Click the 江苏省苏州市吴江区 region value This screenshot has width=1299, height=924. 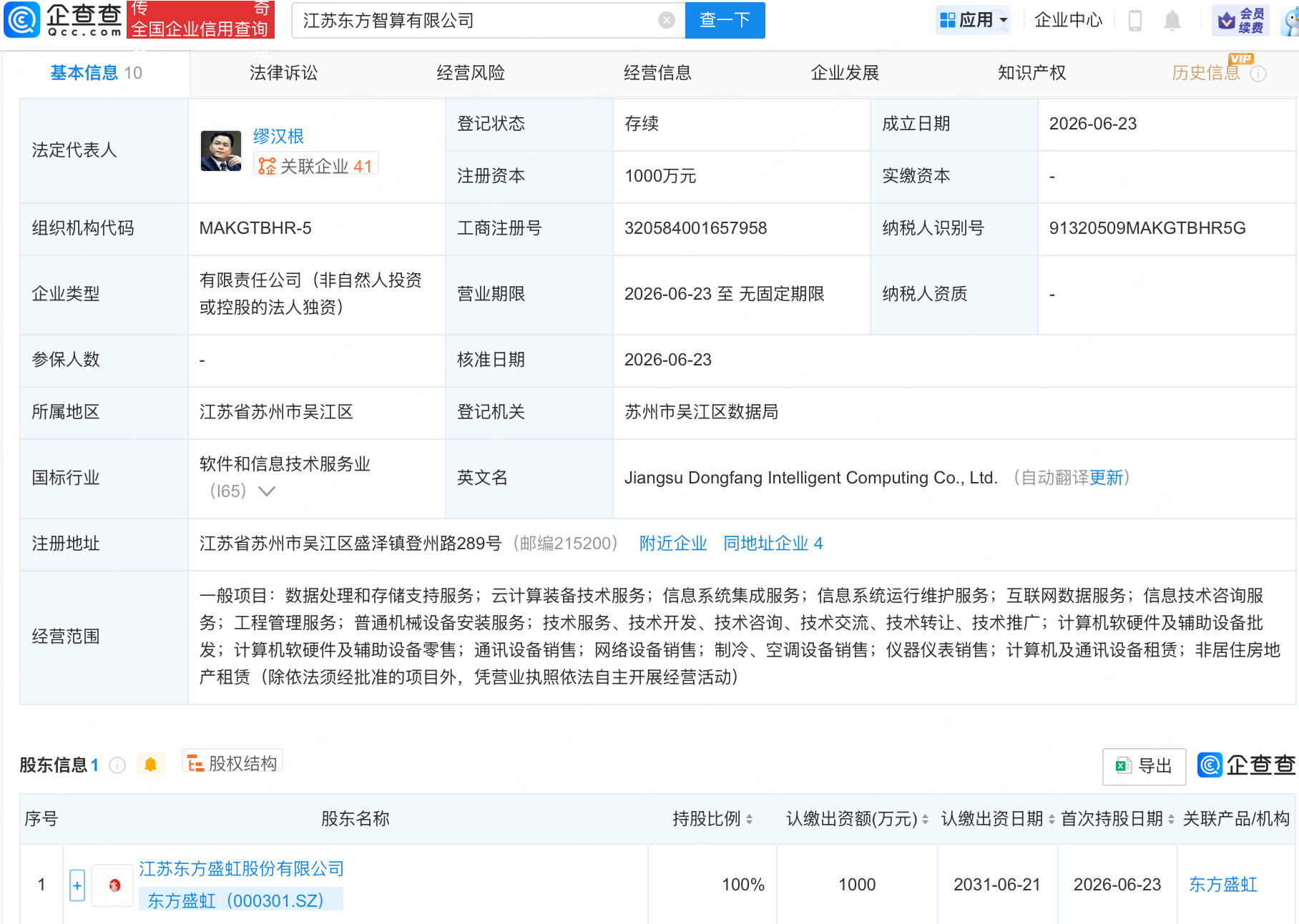tap(276, 412)
